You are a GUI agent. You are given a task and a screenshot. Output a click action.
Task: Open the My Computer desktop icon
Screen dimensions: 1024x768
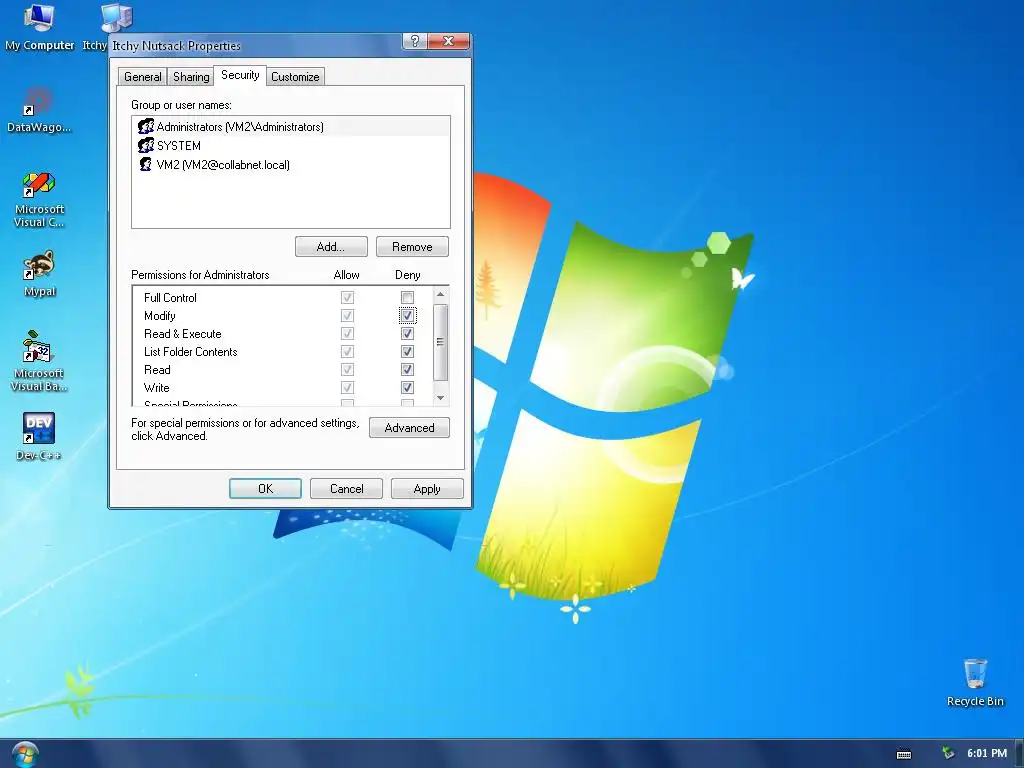pos(39,27)
